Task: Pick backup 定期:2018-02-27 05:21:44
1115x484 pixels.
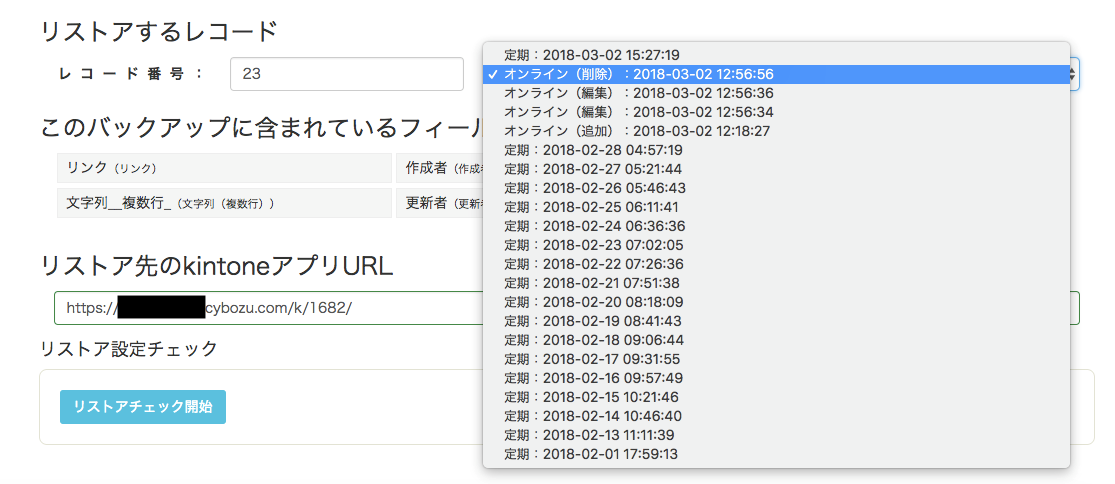Action: pos(776,169)
